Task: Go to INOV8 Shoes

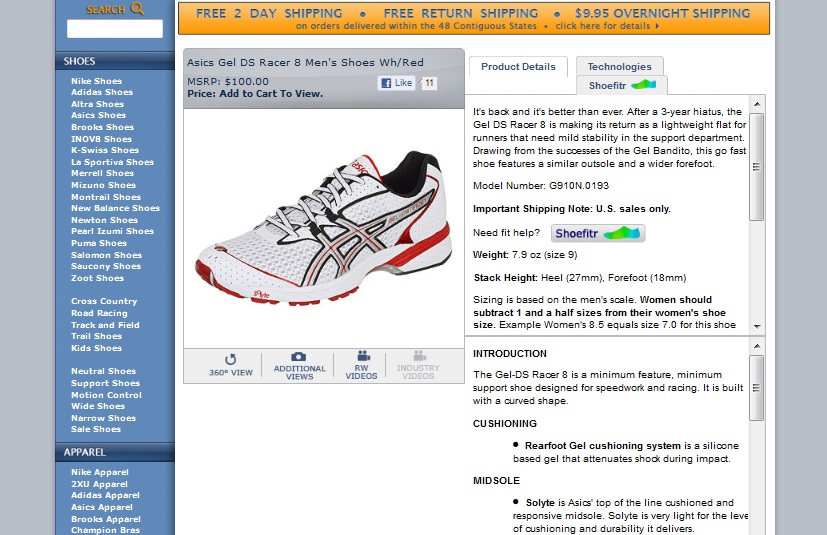Action: click(101, 139)
